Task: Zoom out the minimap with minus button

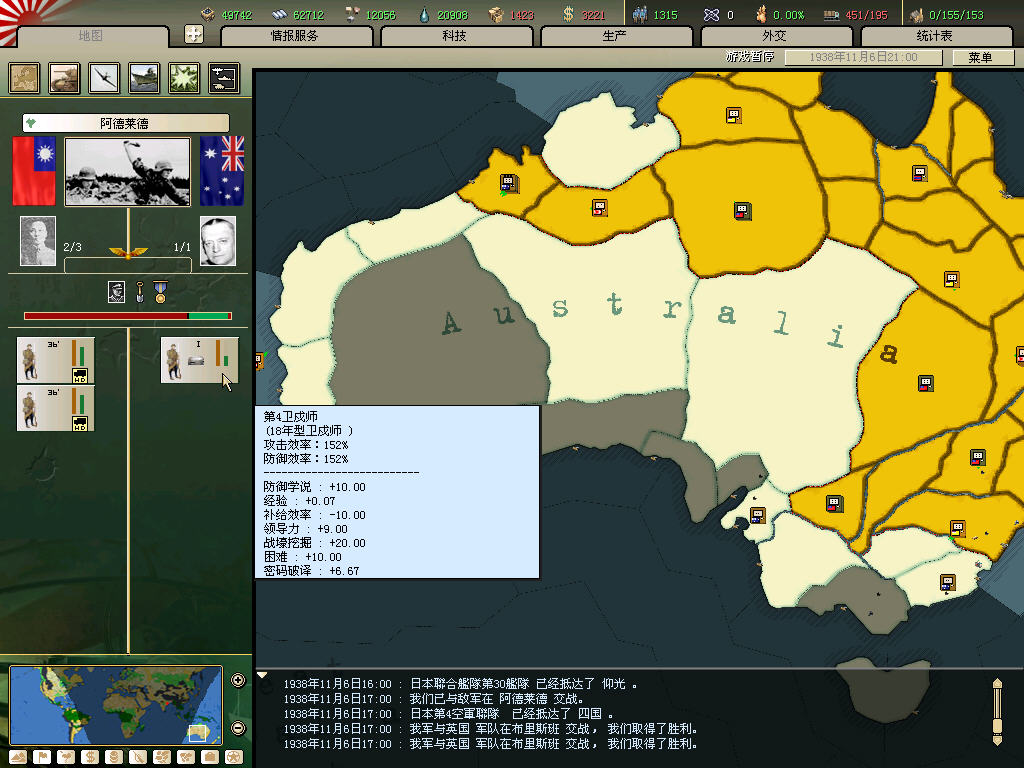Action: coord(238,728)
